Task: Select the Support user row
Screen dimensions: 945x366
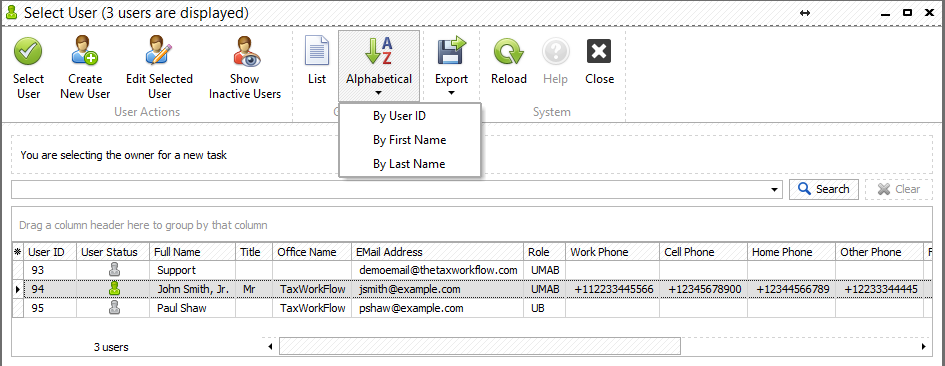Action: pos(473,270)
